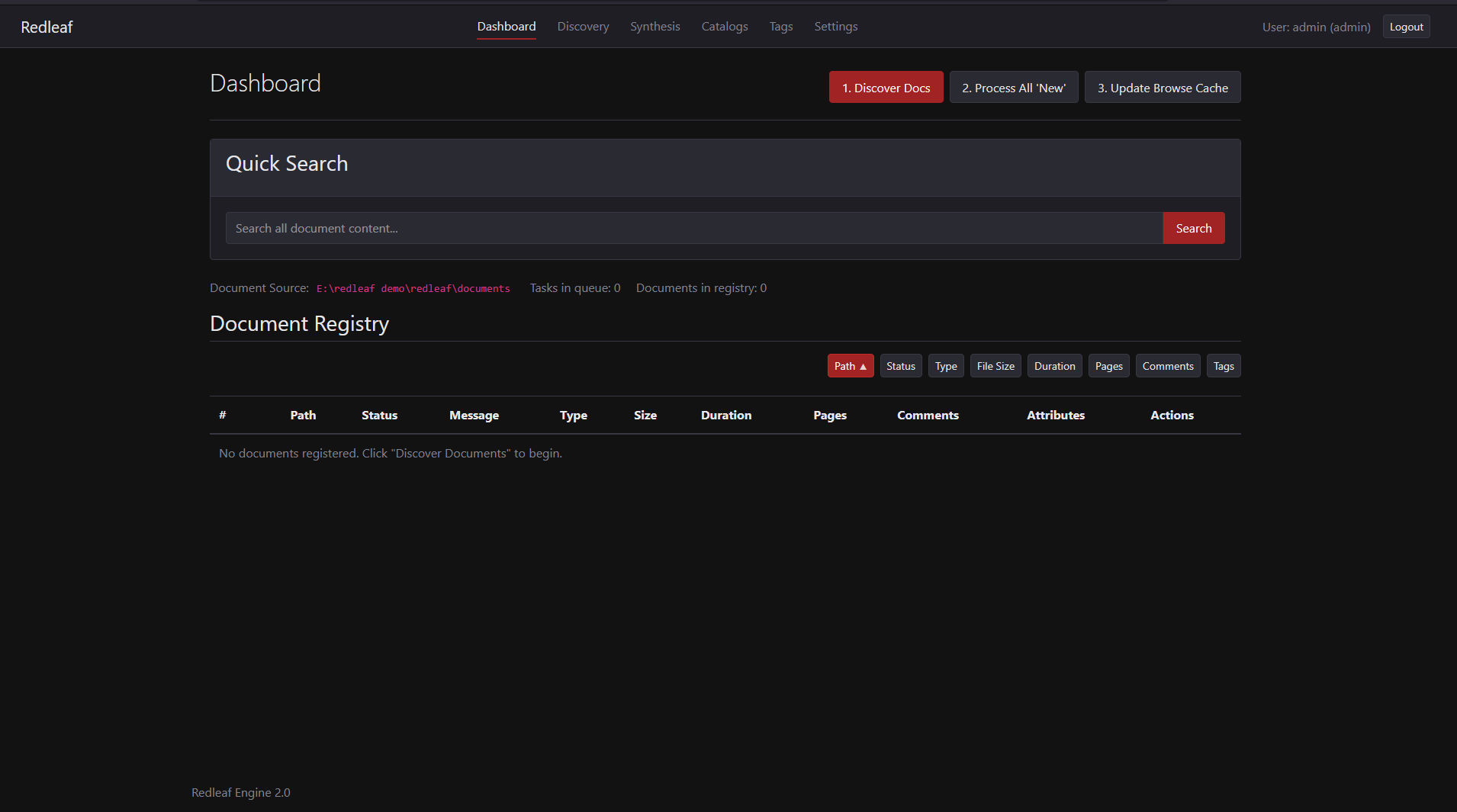Sort the registry by Status
The image size is (1457, 812).
click(900, 366)
